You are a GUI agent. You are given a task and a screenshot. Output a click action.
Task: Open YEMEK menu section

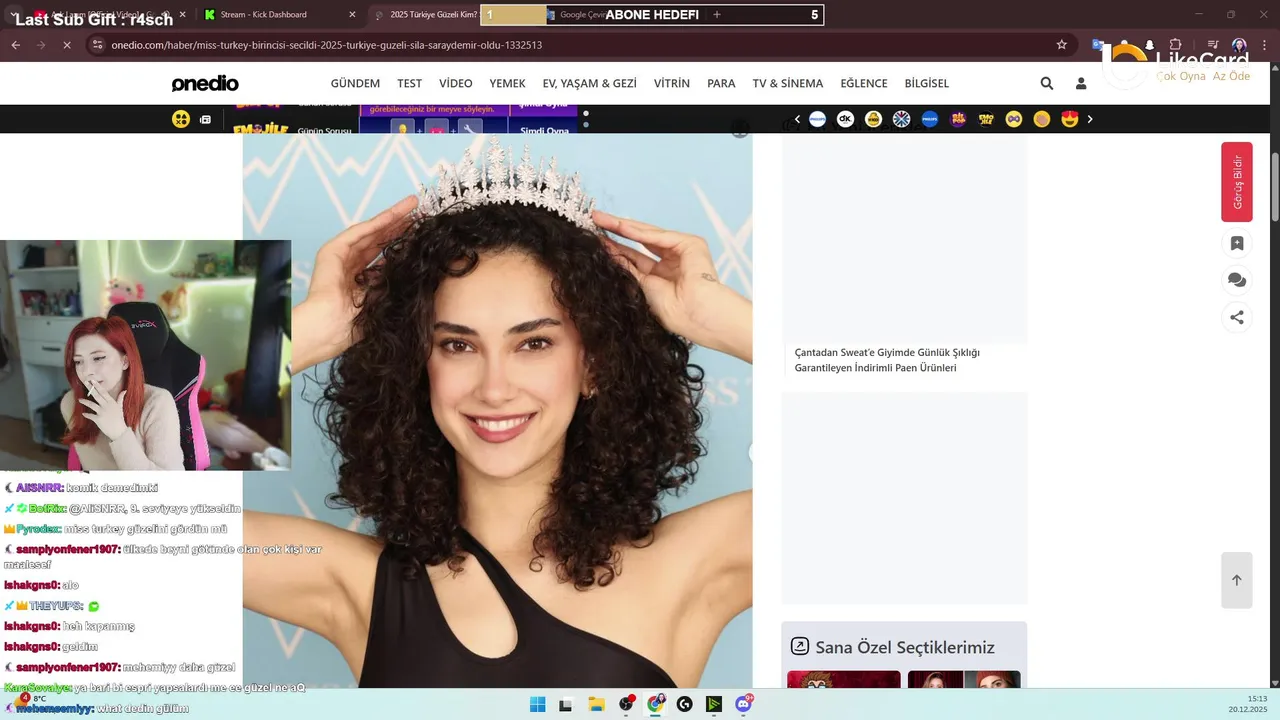pos(507,83)
